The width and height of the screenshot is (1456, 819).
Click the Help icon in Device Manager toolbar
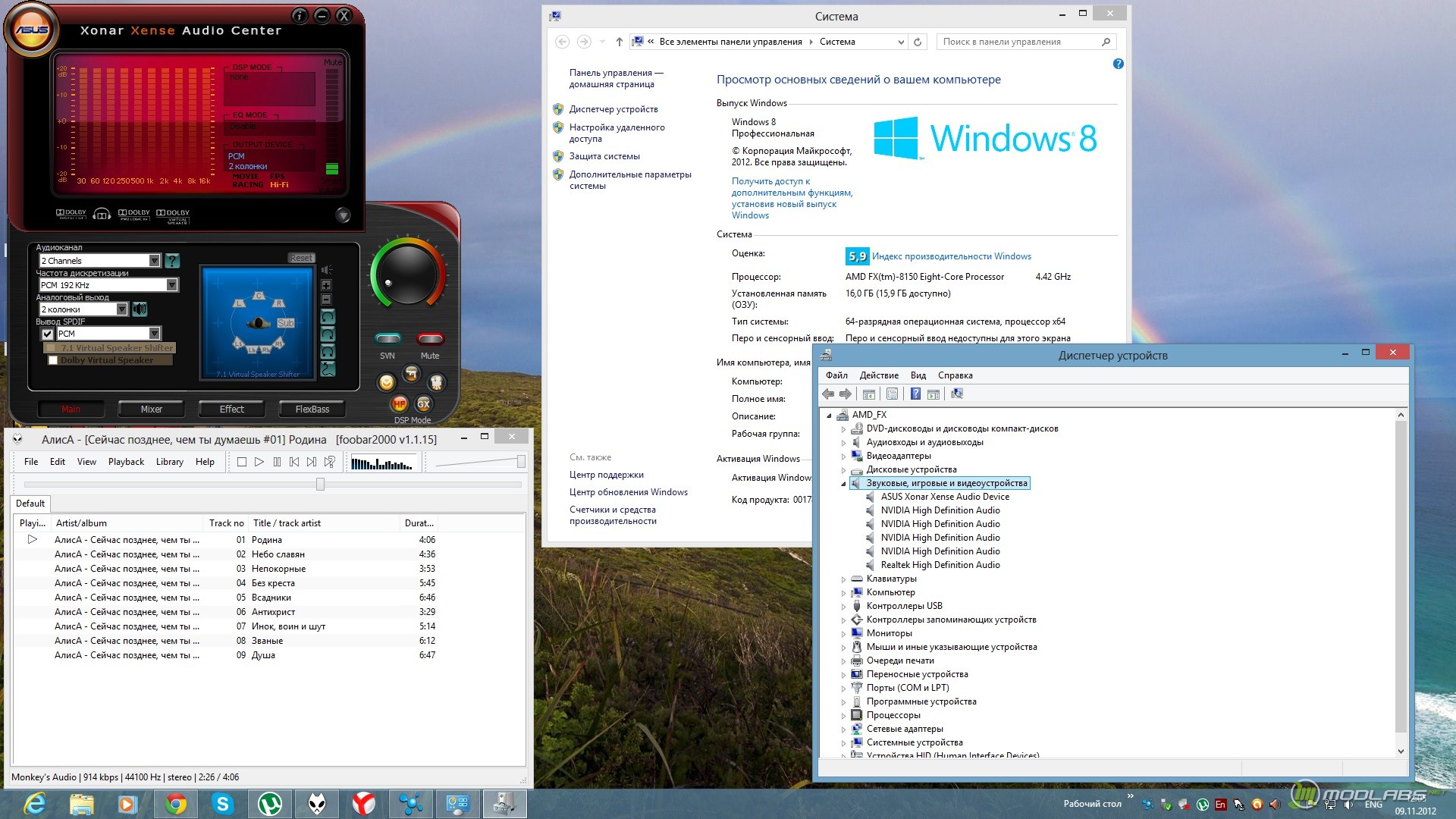[x=915, y=394]
